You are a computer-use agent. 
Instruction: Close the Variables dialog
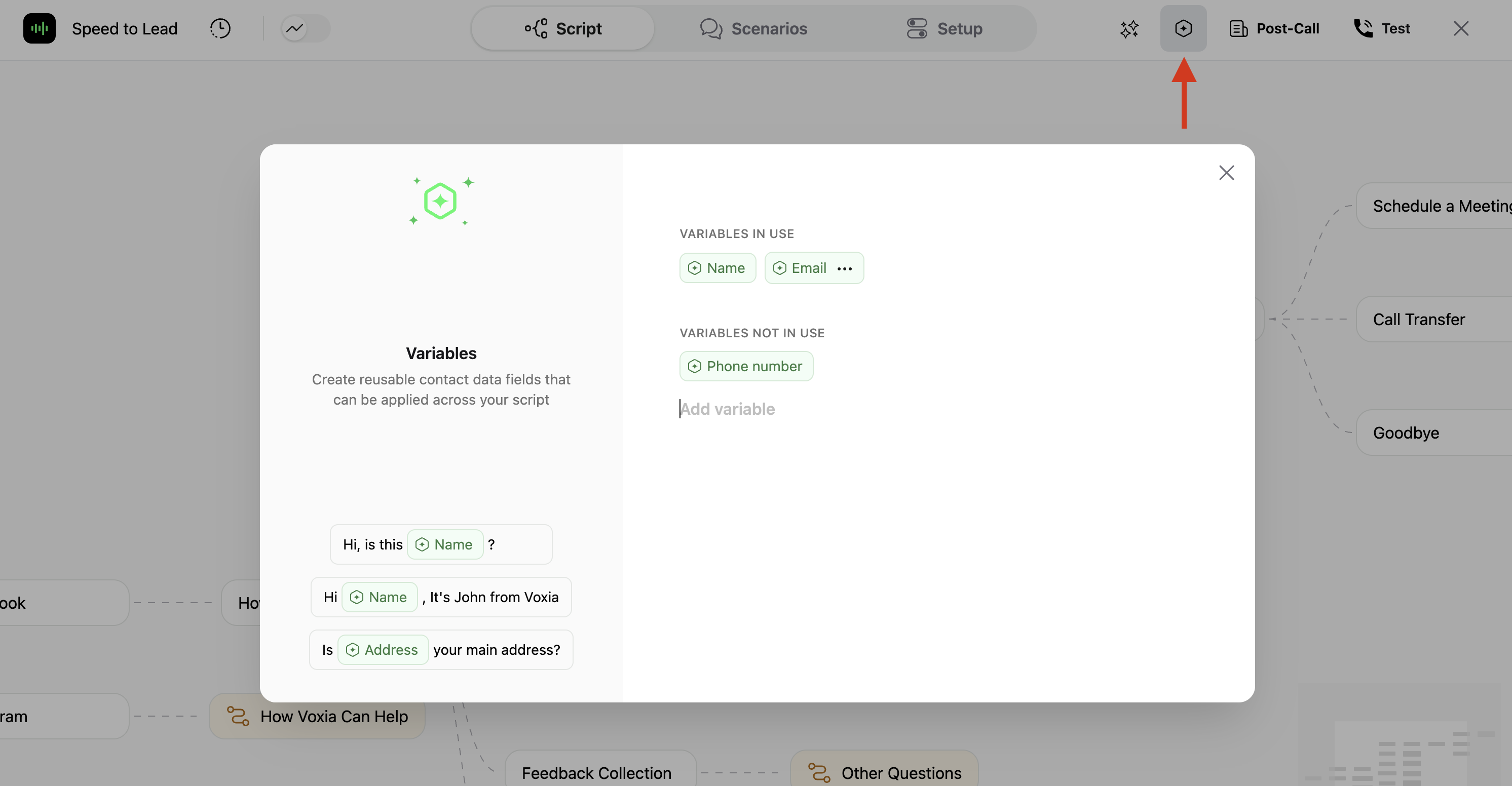coord(1226,173)
